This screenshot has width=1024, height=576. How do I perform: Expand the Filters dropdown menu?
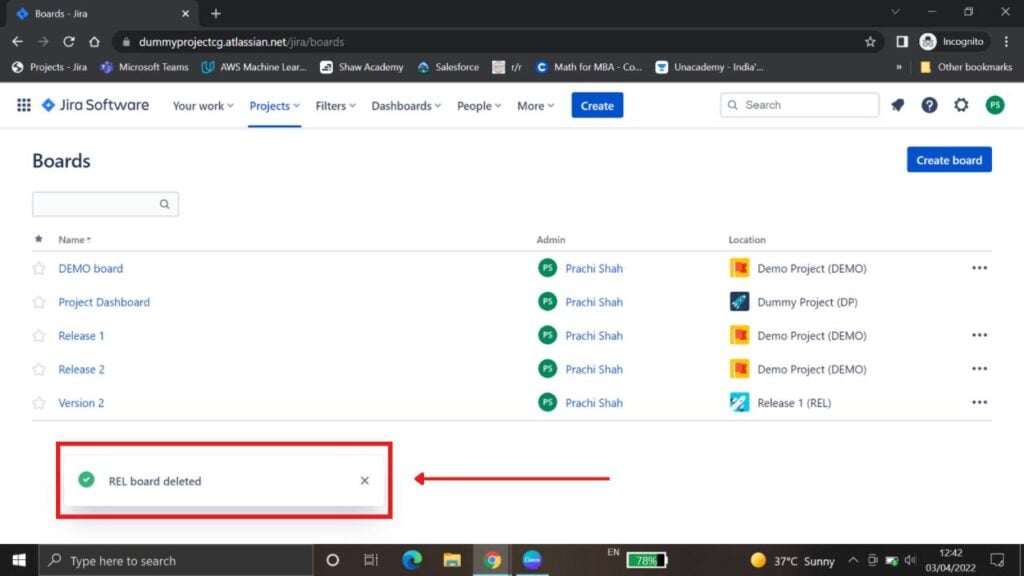point(335,106)
